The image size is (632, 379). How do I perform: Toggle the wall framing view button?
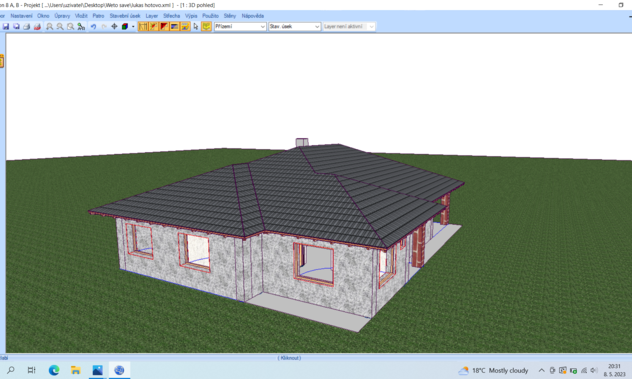point(143,27)
